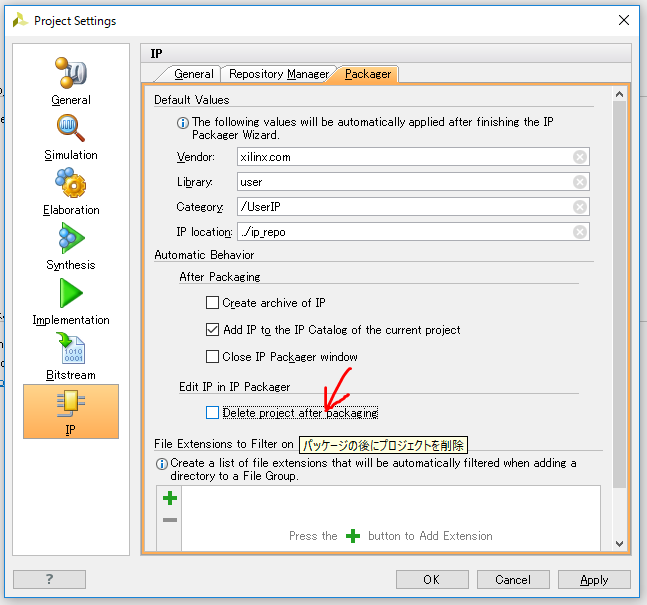Viewport: 647px width, 605px height.
Task: Click the Cancel button
Action: point(513,580)
